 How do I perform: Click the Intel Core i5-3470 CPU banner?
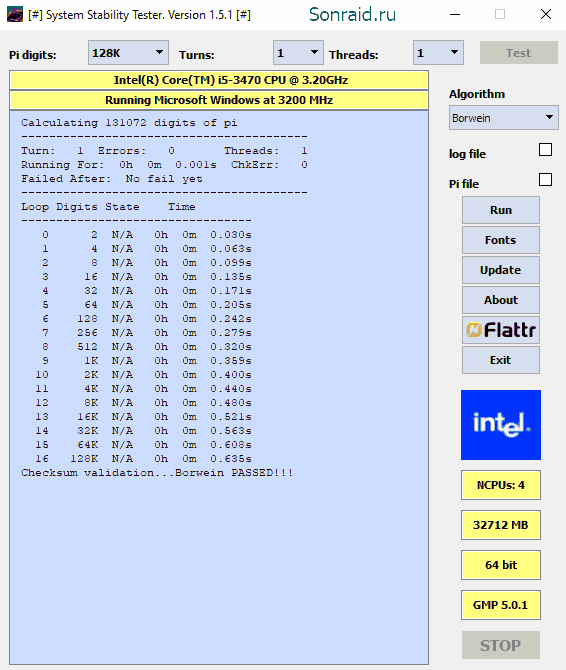219,80
